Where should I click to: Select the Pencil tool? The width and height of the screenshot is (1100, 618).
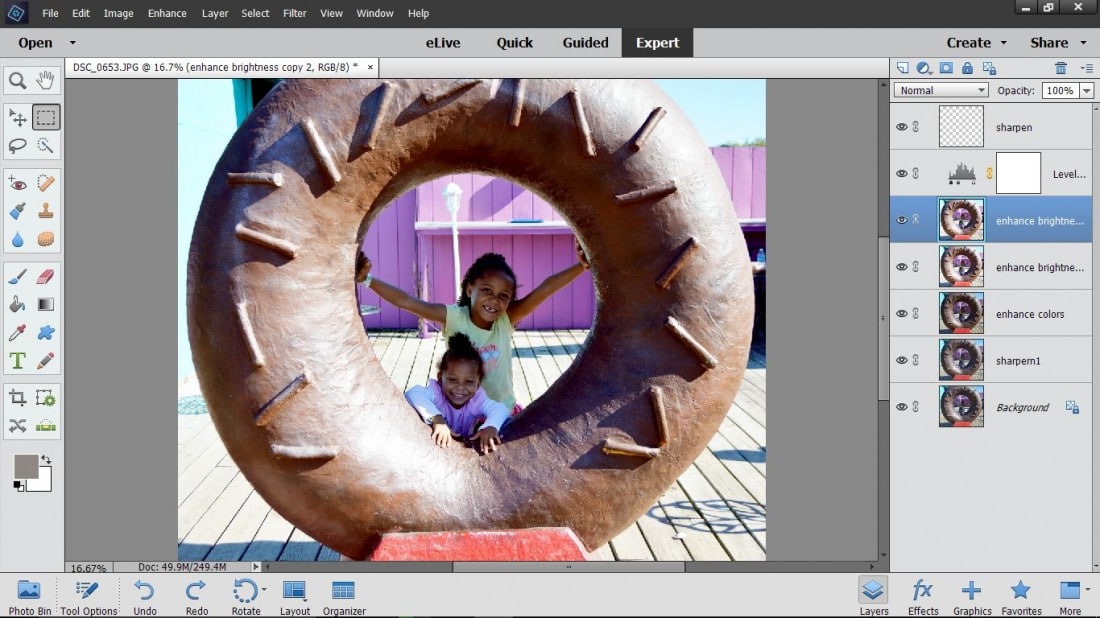point(46,361)
